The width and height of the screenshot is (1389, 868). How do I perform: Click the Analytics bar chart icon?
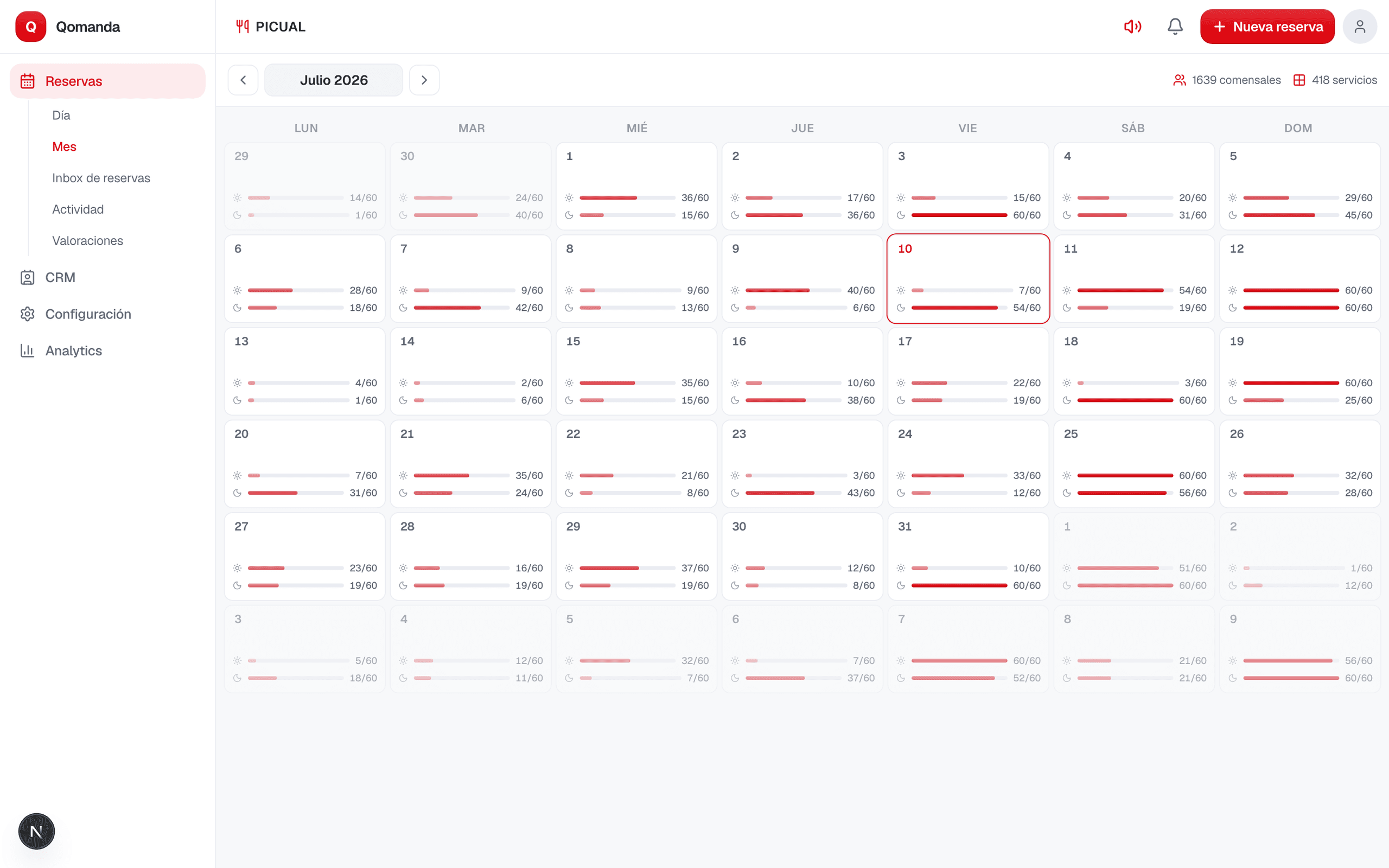tap(28, 350)
